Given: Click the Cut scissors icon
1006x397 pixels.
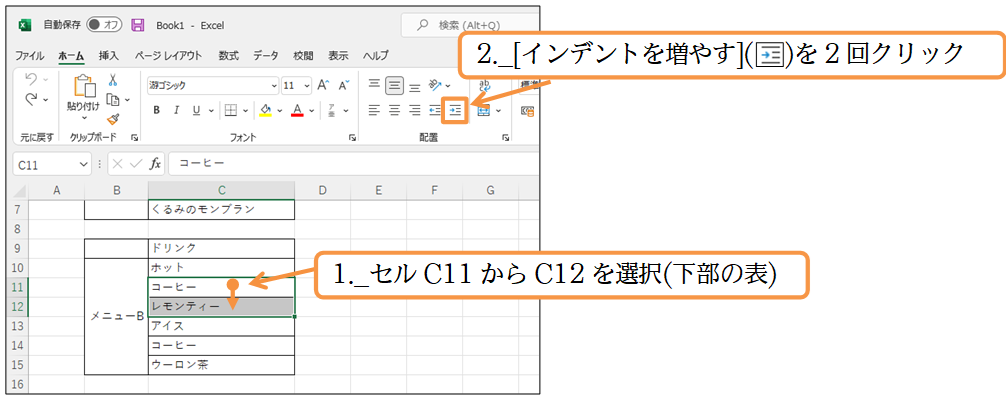Looking at the screenshot, I should [113, 80].
